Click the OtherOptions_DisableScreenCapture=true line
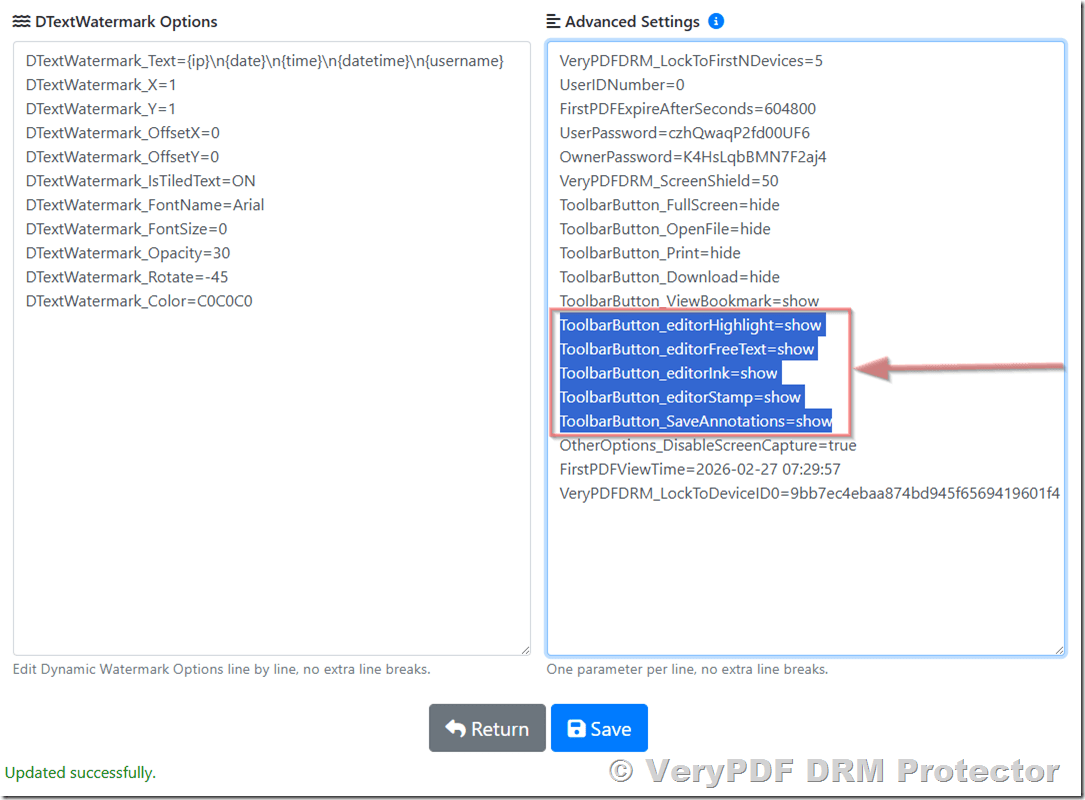This screenshot has height=800, width=1085. 707,445
